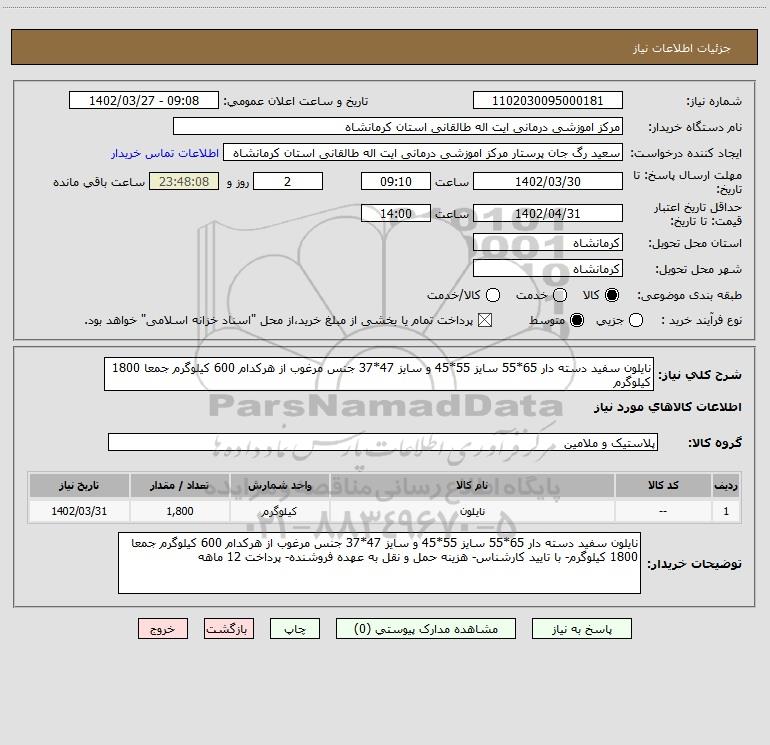
Task: Click the 'نایلون' item name cell
Action: click(x=472, y=511)
